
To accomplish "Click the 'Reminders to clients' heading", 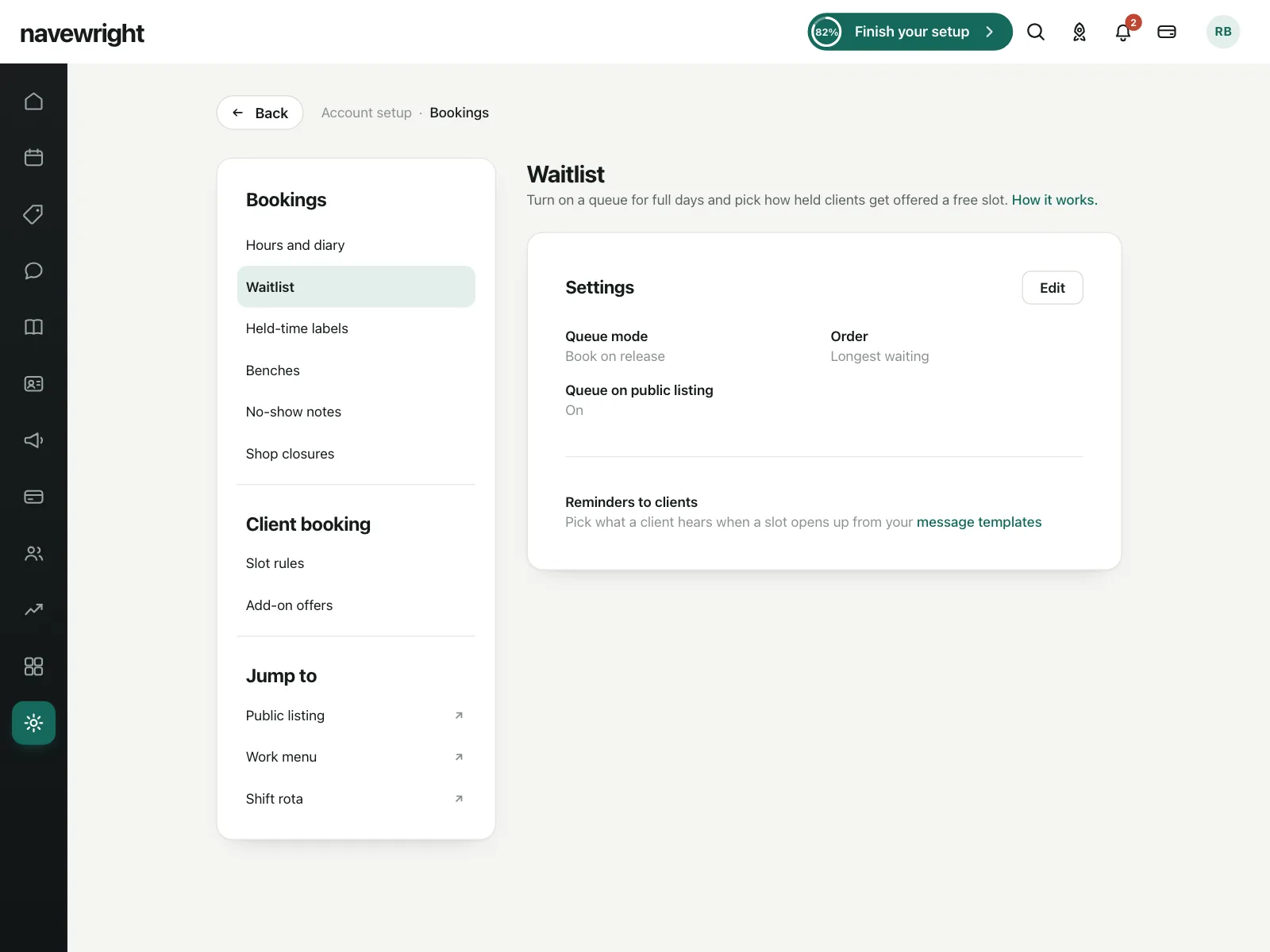I will pos(631,502).
